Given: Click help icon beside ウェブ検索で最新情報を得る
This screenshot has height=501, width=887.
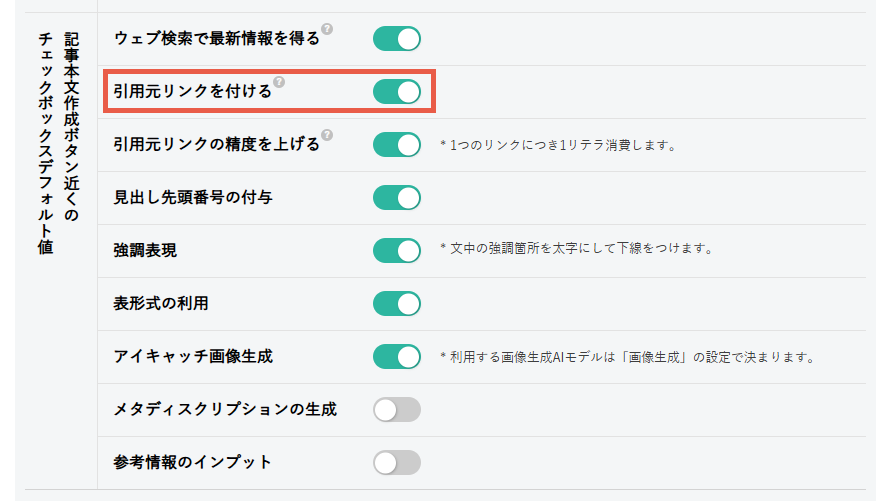Looking at the screenshot, I should point(327,29).
